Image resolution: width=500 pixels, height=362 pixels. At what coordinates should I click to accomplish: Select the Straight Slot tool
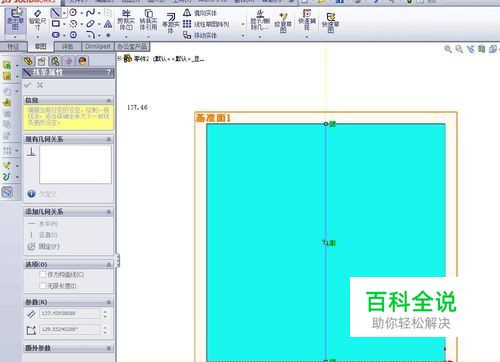point(56,35)
